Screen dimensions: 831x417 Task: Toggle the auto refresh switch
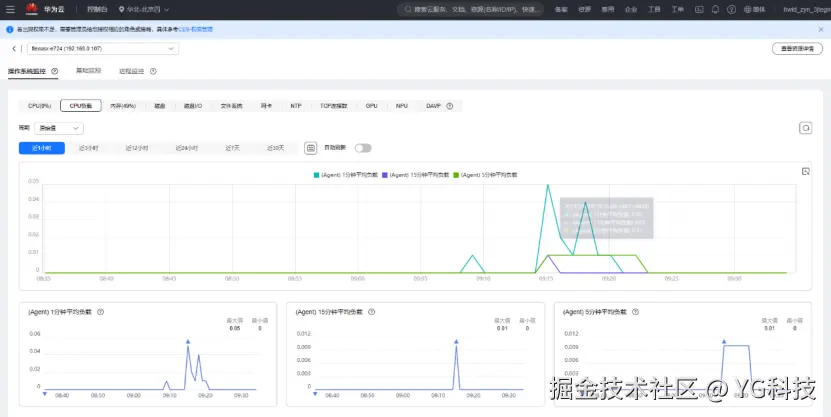[x=363, y=148]
